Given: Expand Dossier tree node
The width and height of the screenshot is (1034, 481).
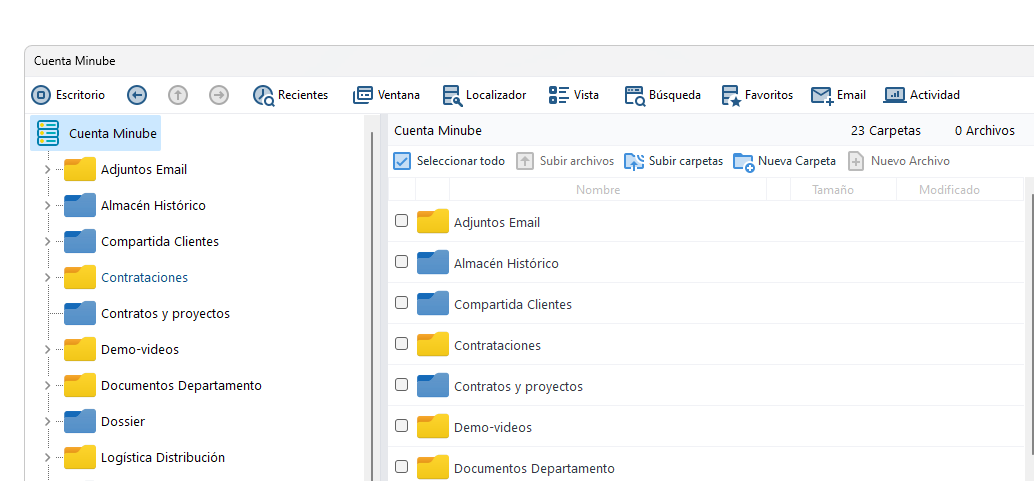Looking at the screenshot, I should click(47, 422).
